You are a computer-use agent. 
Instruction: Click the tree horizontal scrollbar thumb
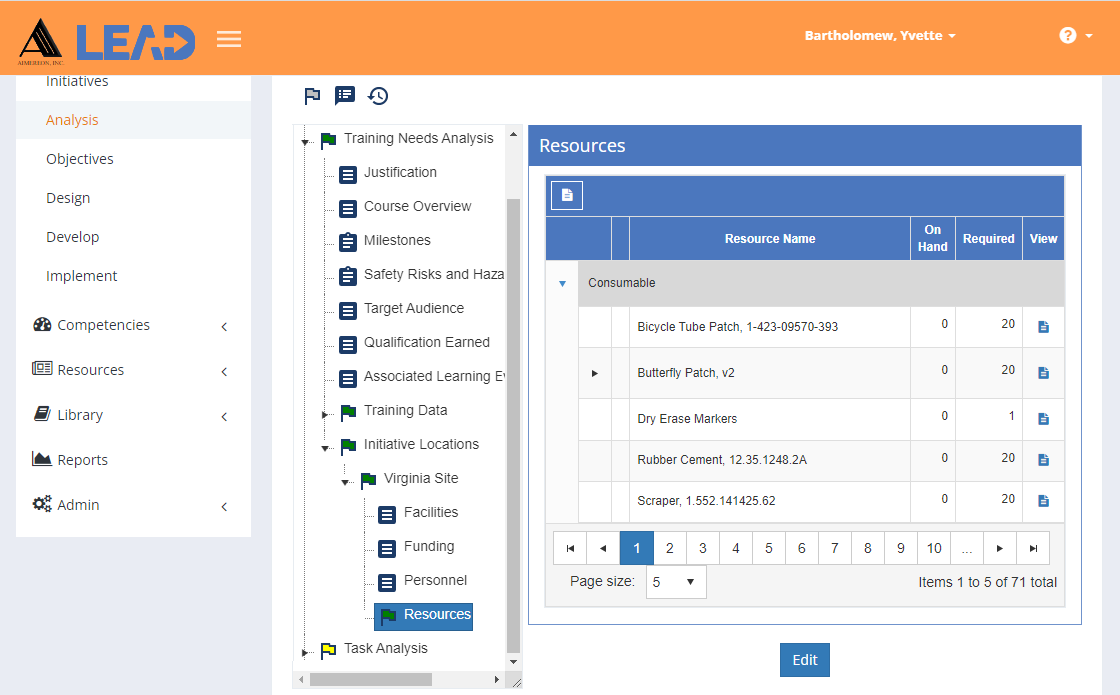(x=370, y=679)
